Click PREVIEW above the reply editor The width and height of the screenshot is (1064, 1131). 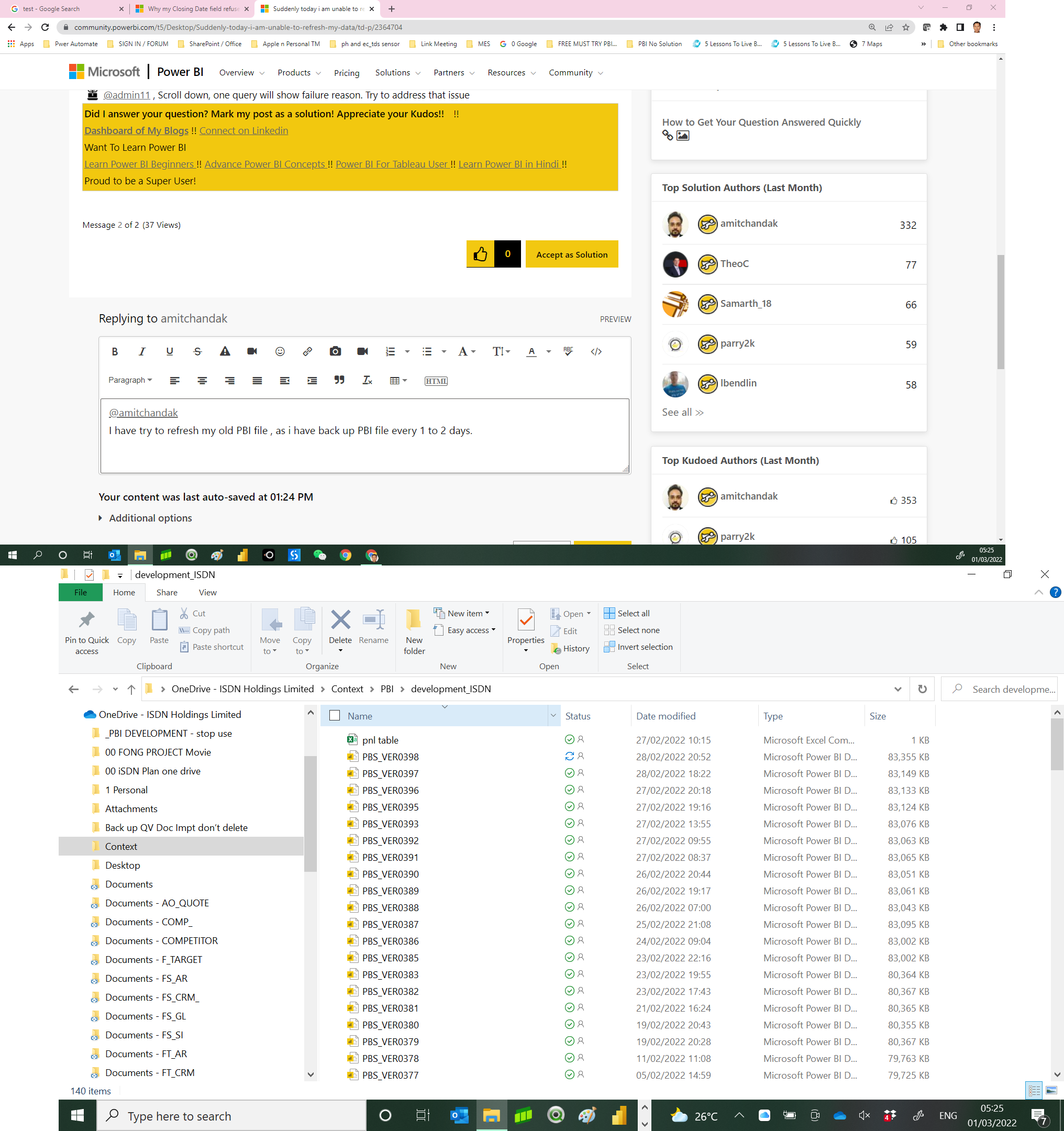pos(615,319)
